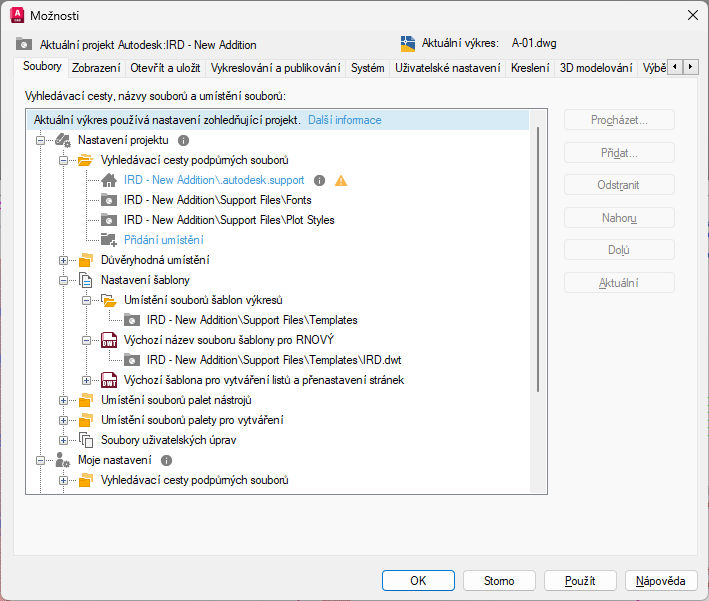Select the IRD - New Addition\.autodesk.support row
The image size is (709, 601).
214,180
